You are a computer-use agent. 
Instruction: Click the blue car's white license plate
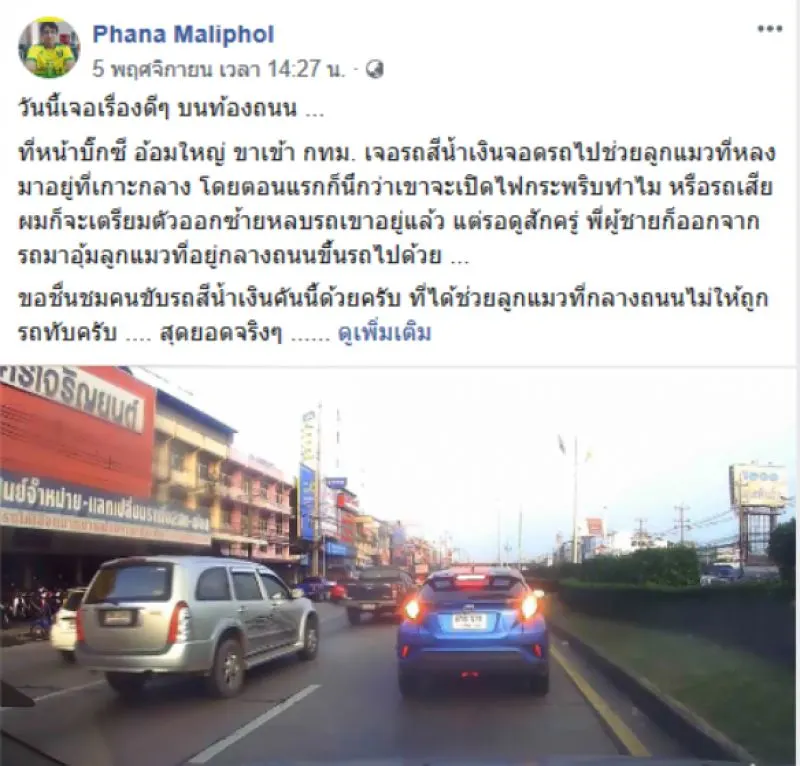[x=469, y=621]
